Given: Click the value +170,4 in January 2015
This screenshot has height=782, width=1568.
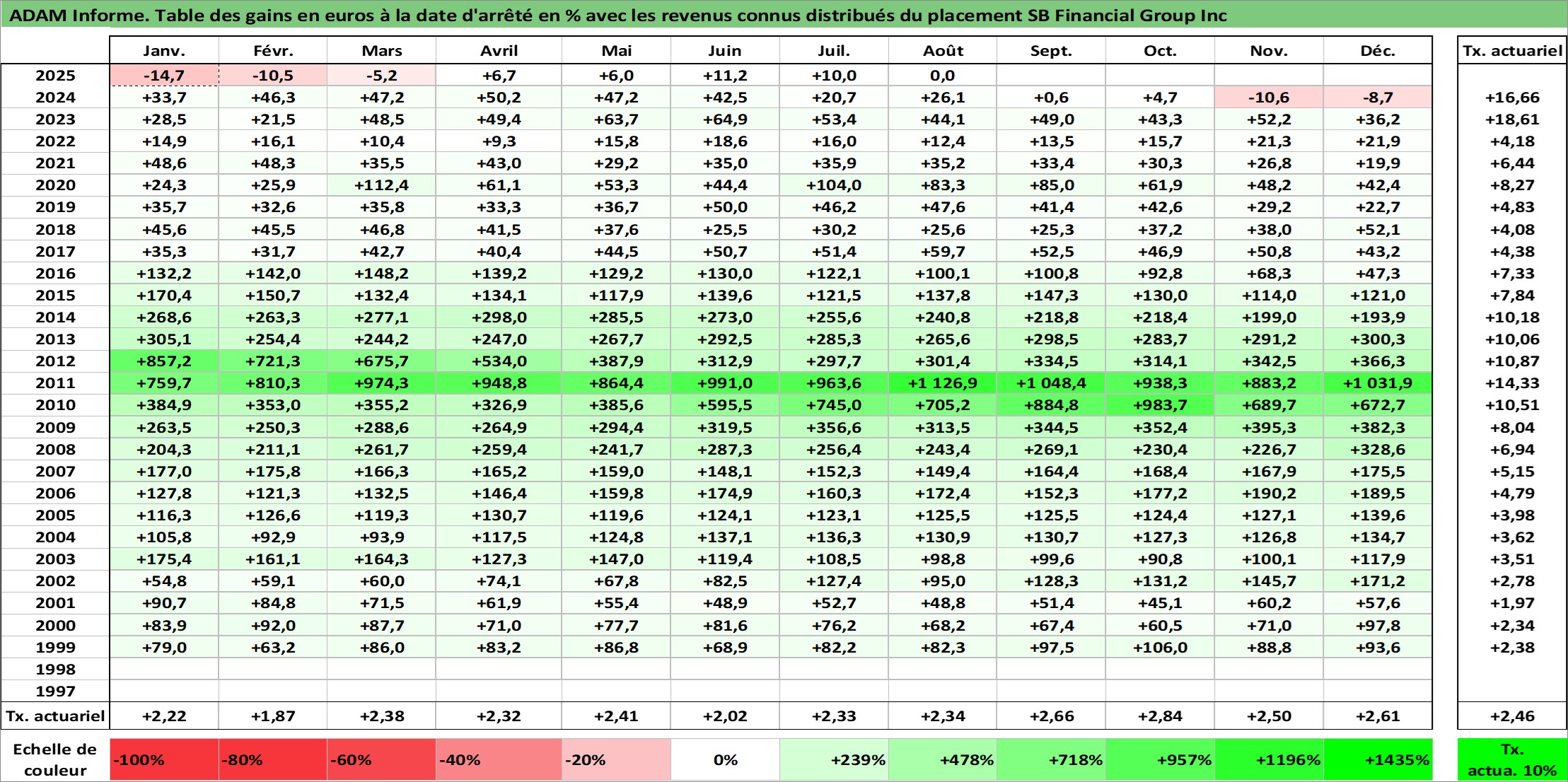Looking at the screenshot, I should 164,296.
